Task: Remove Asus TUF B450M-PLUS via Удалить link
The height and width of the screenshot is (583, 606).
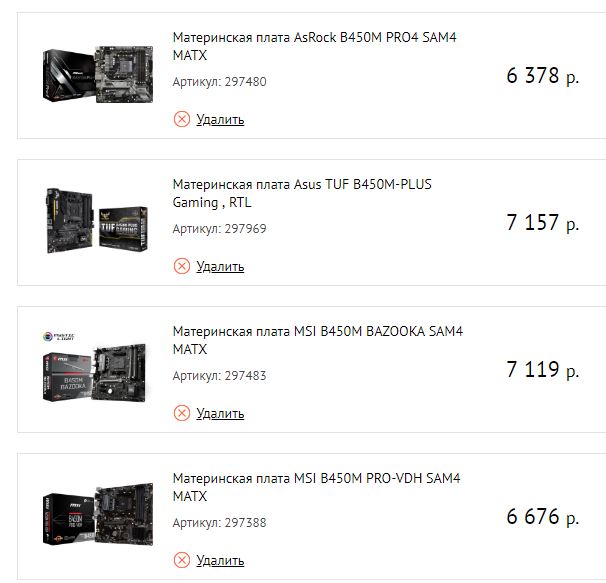Action: [x=220, y=266]
